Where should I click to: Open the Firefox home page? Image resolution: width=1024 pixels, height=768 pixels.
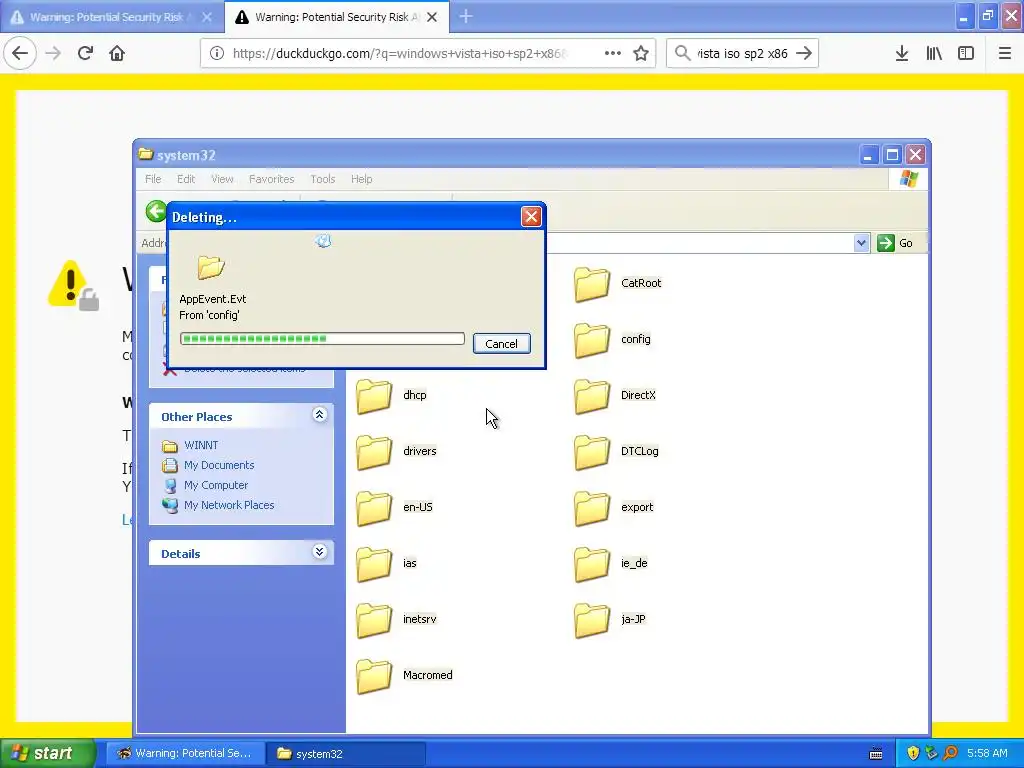117,54
